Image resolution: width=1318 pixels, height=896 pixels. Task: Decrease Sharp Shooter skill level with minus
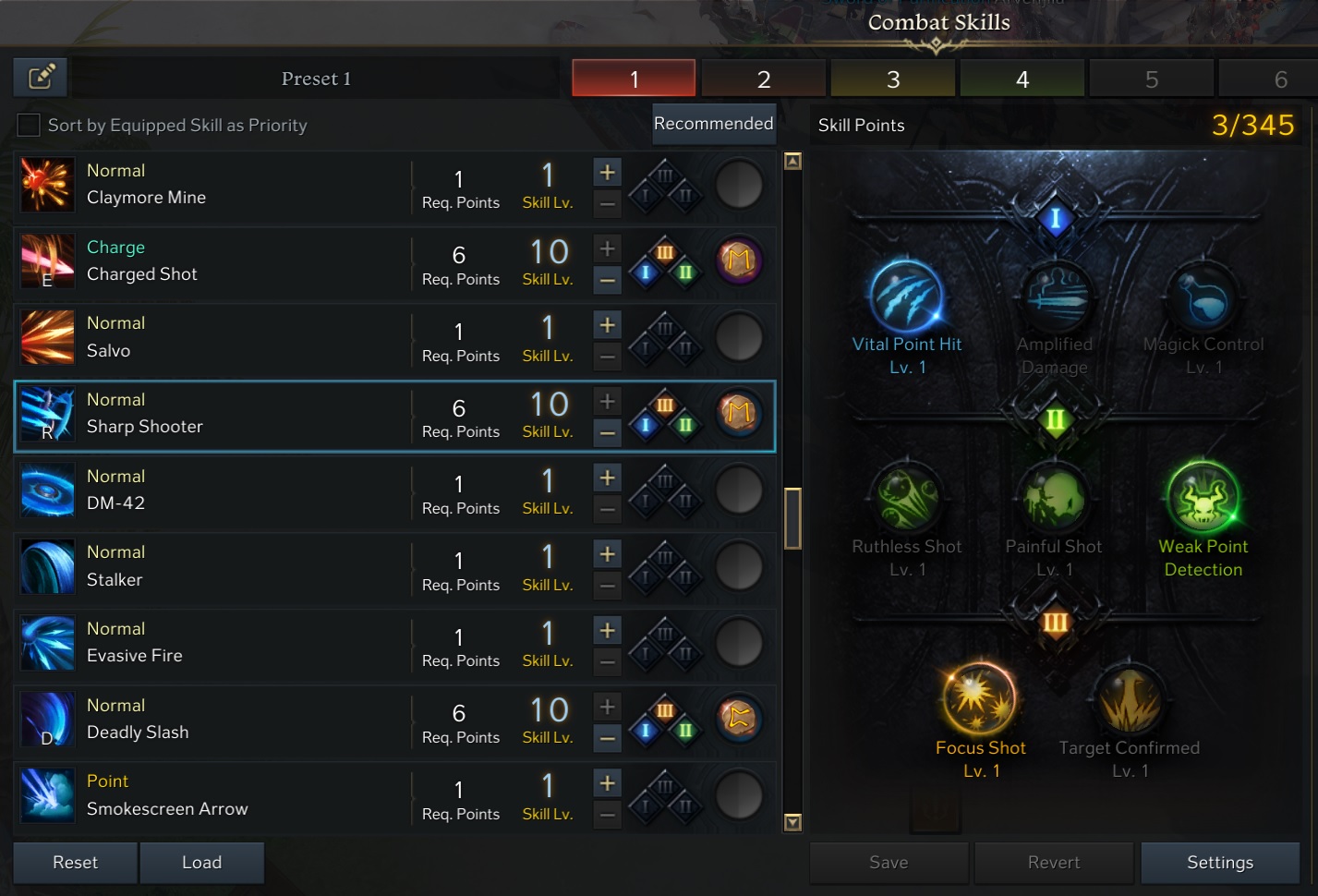tap(607, 432)
